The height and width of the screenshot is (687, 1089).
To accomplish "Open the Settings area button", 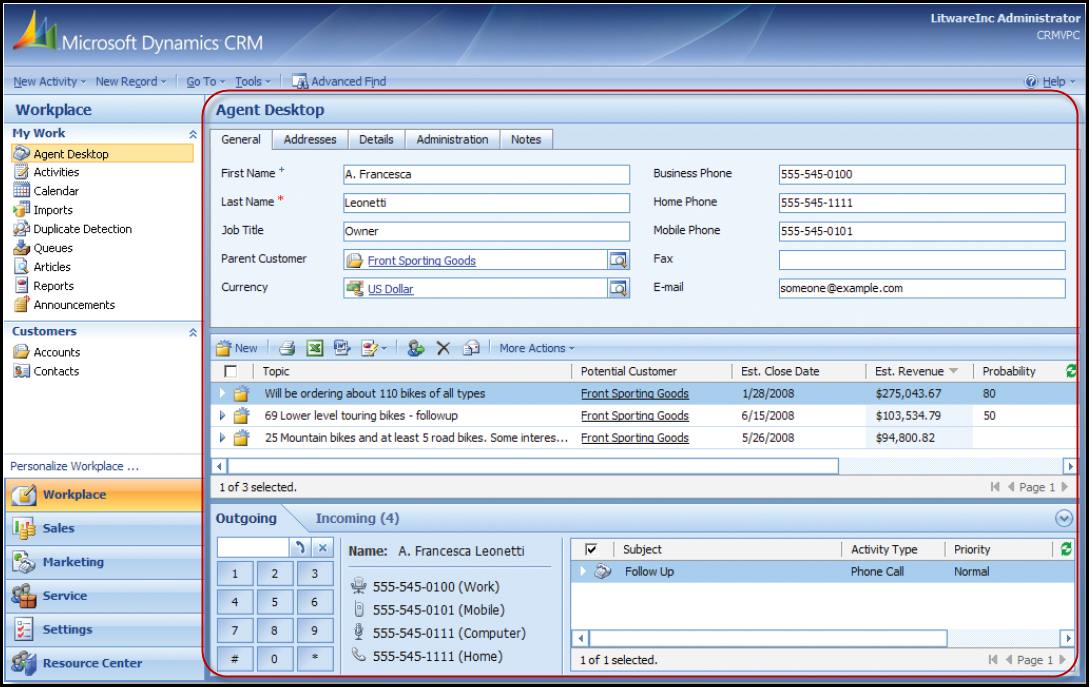I will coord(103,629).
